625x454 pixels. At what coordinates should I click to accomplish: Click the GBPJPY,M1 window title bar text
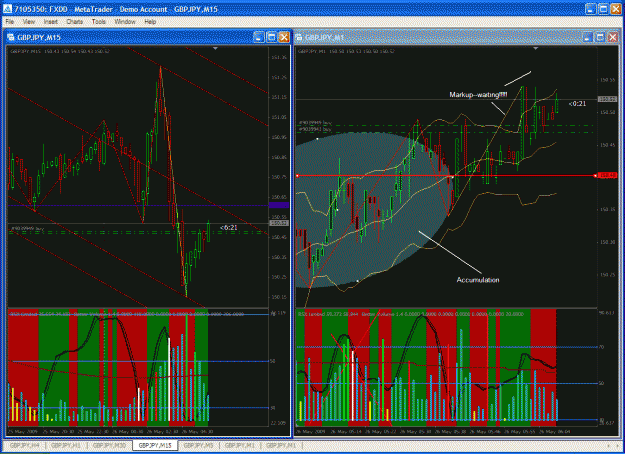click(x=324, y=37)
